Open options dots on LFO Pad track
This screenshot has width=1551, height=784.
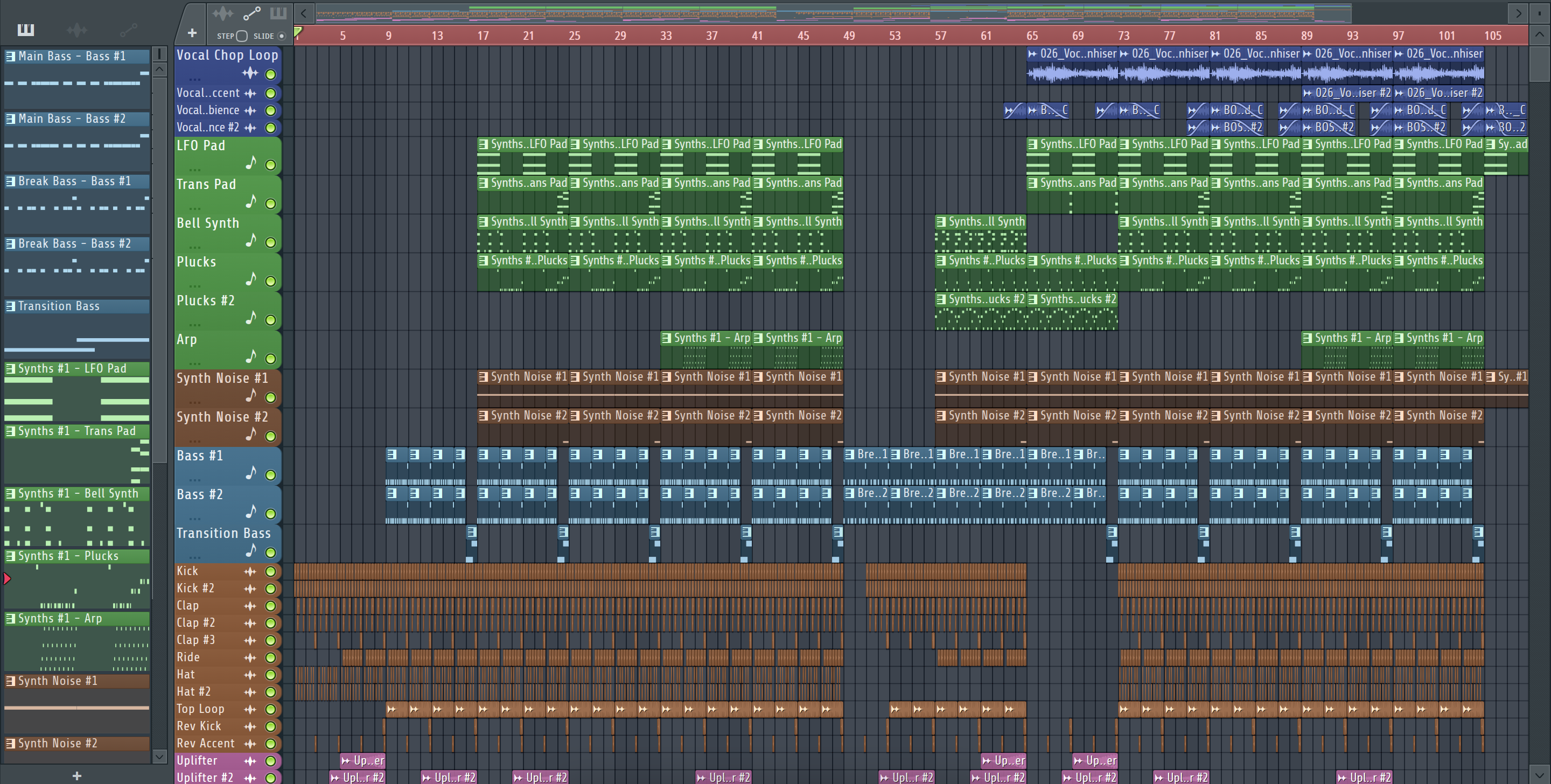[195, 170]
